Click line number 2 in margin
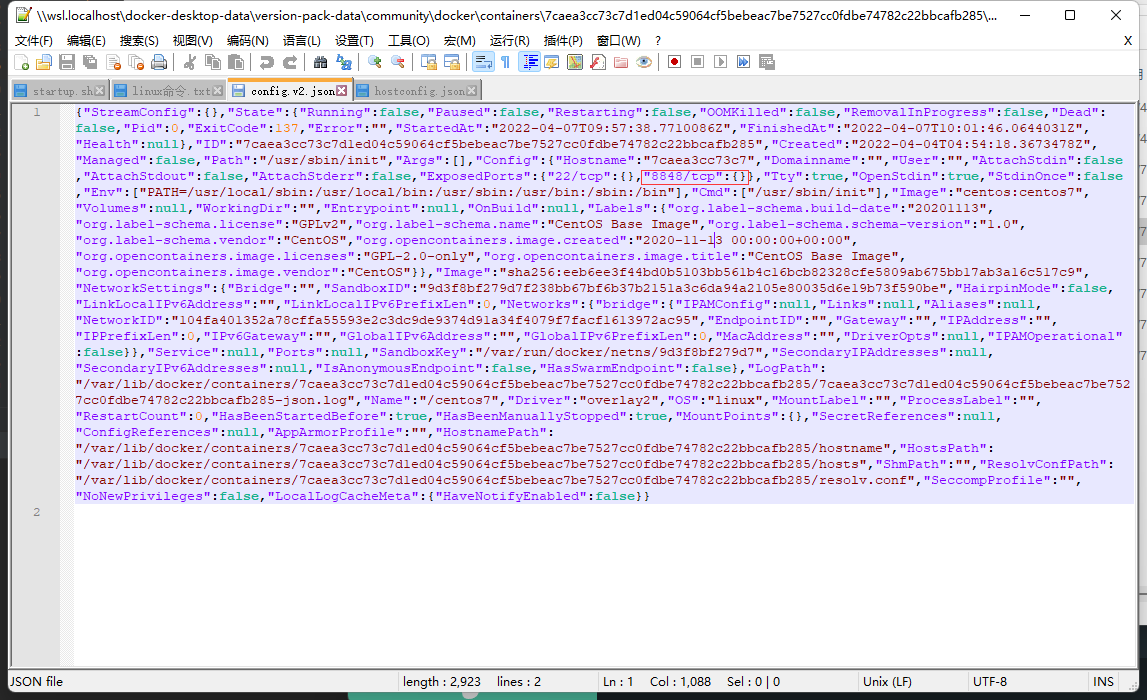1147x700 pixels. [37, 512]
